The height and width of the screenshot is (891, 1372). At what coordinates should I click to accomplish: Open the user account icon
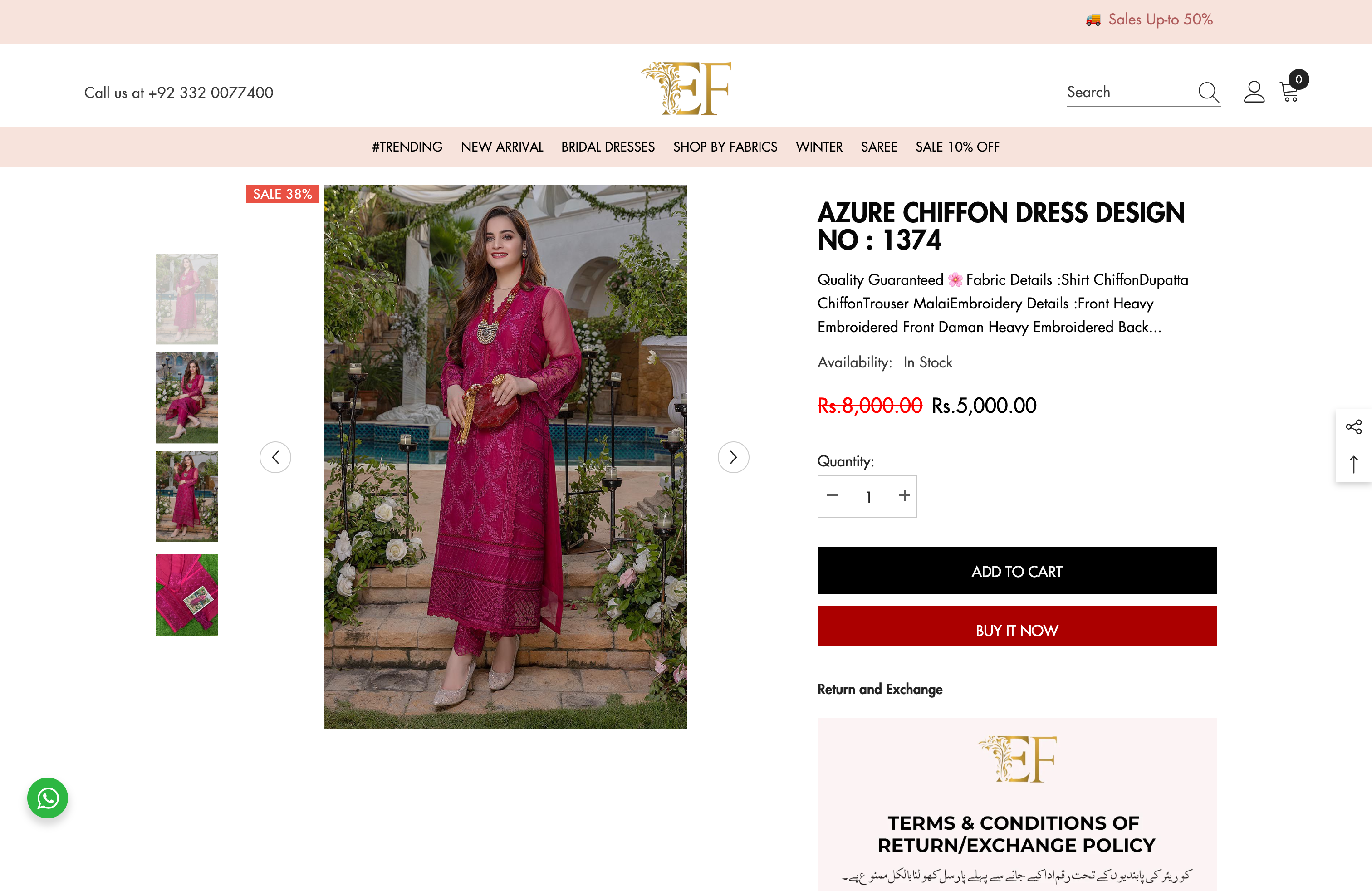tap(1254, 91)
